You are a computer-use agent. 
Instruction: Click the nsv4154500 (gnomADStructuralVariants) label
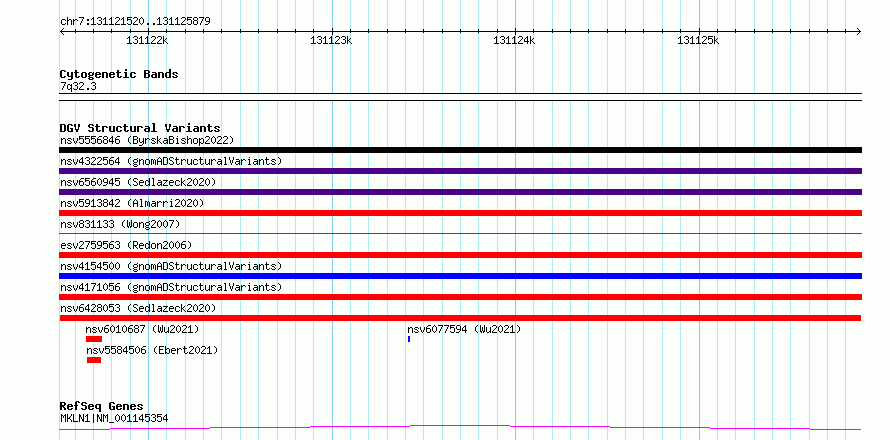tap(171, 266)
